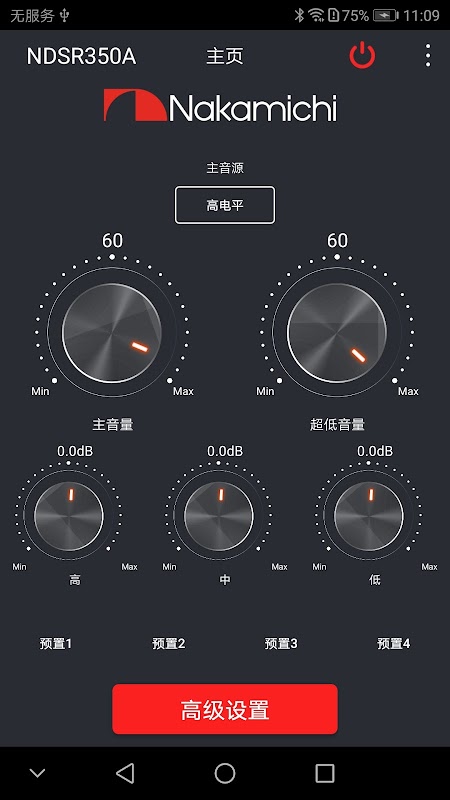This screenshot has width=450, height=800.
Task: Tap the Wi-Fi status icon
Action: point(316,15)
